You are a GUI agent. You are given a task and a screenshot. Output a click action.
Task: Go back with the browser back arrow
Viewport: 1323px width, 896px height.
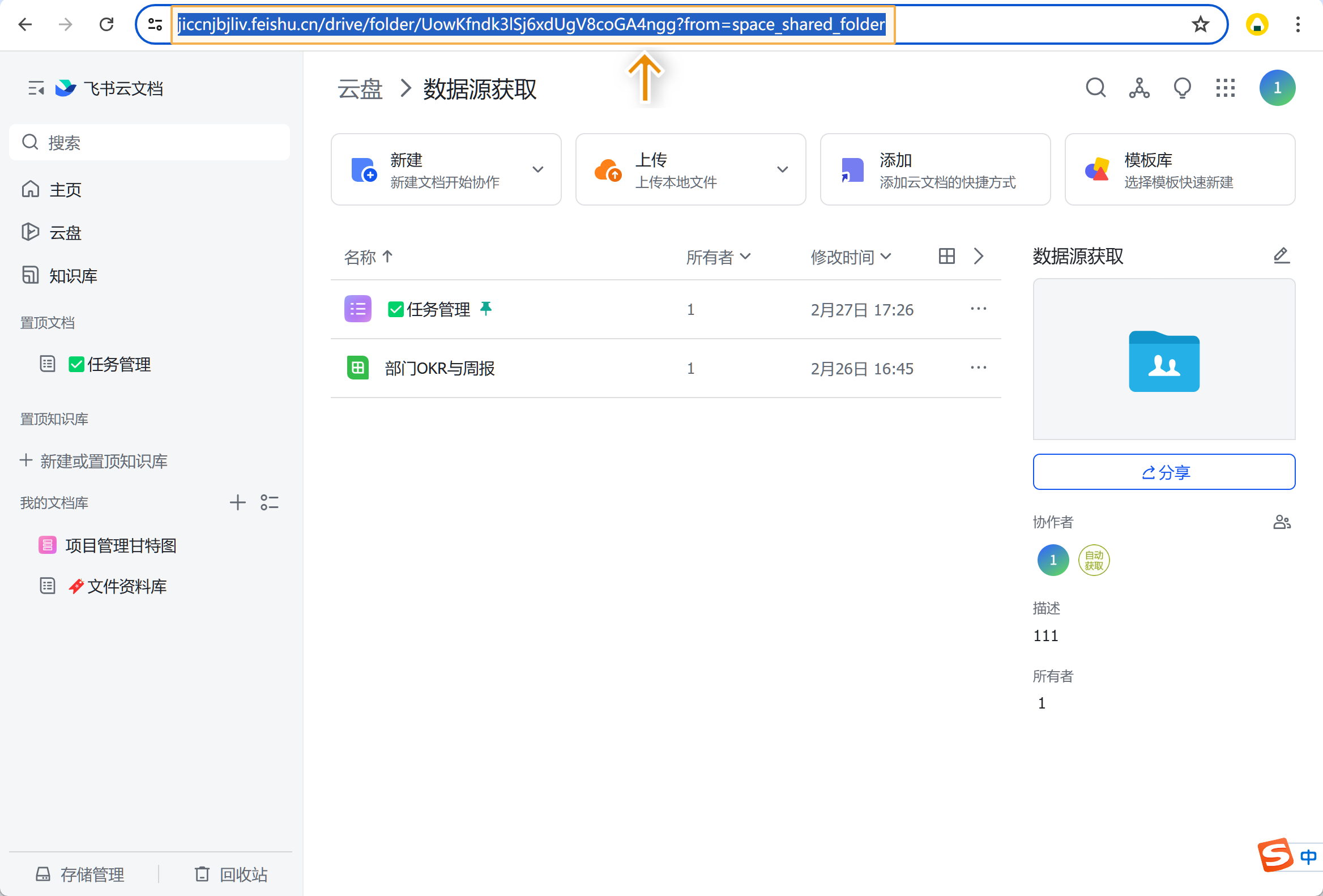(x=25, y=24)
